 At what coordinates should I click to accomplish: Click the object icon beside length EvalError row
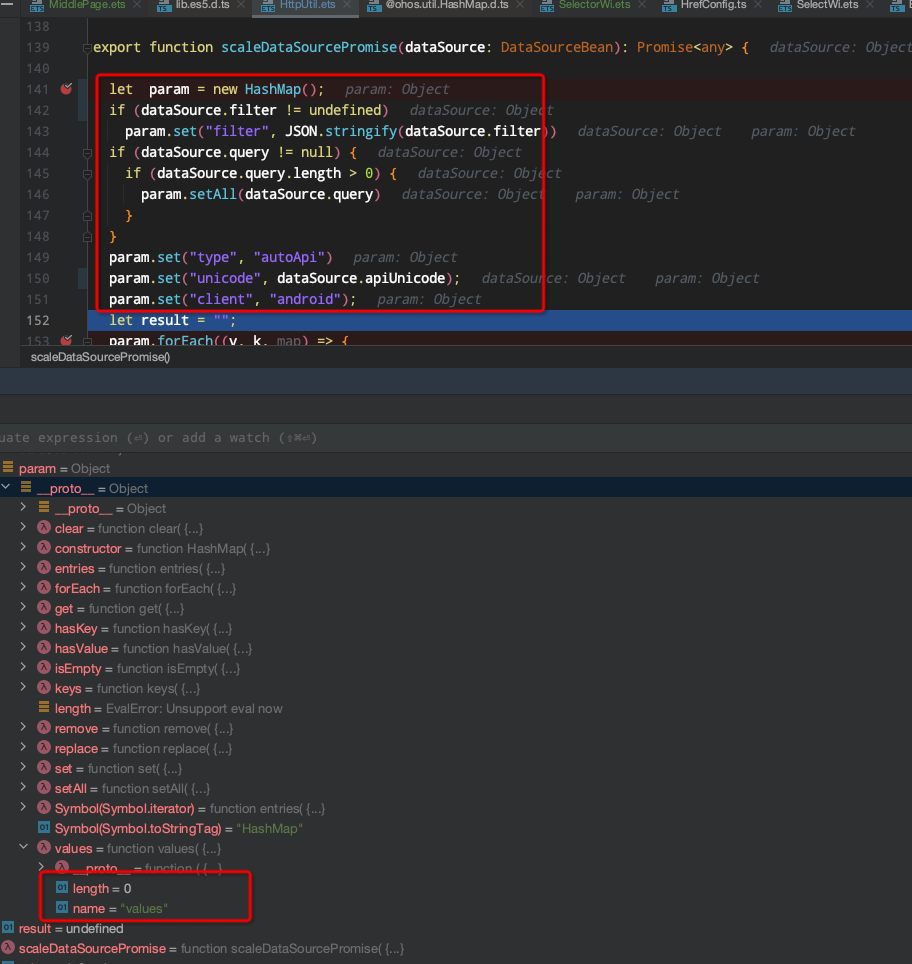tap(44, 707)
